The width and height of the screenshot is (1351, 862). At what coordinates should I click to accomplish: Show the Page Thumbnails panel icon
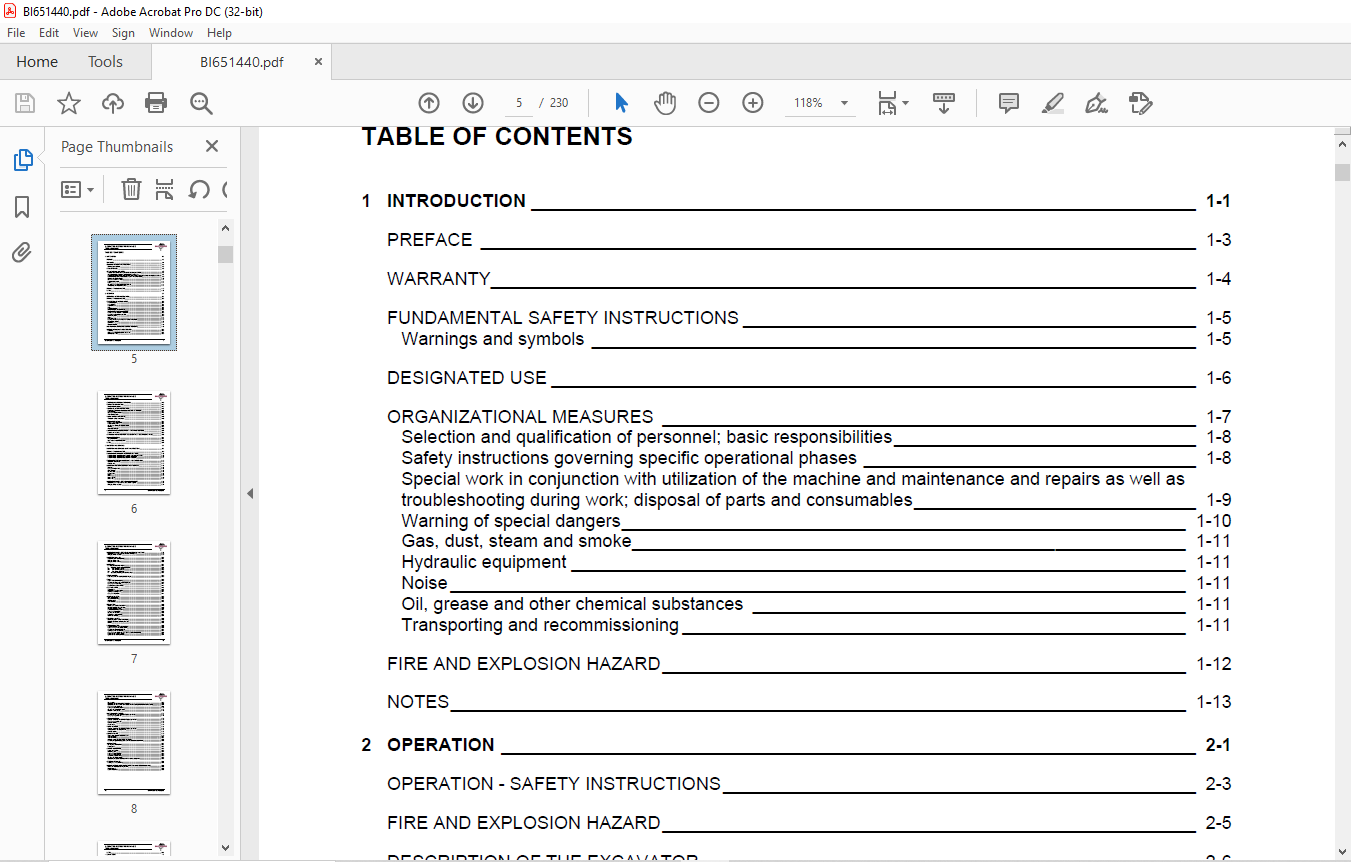click(22, 160)
